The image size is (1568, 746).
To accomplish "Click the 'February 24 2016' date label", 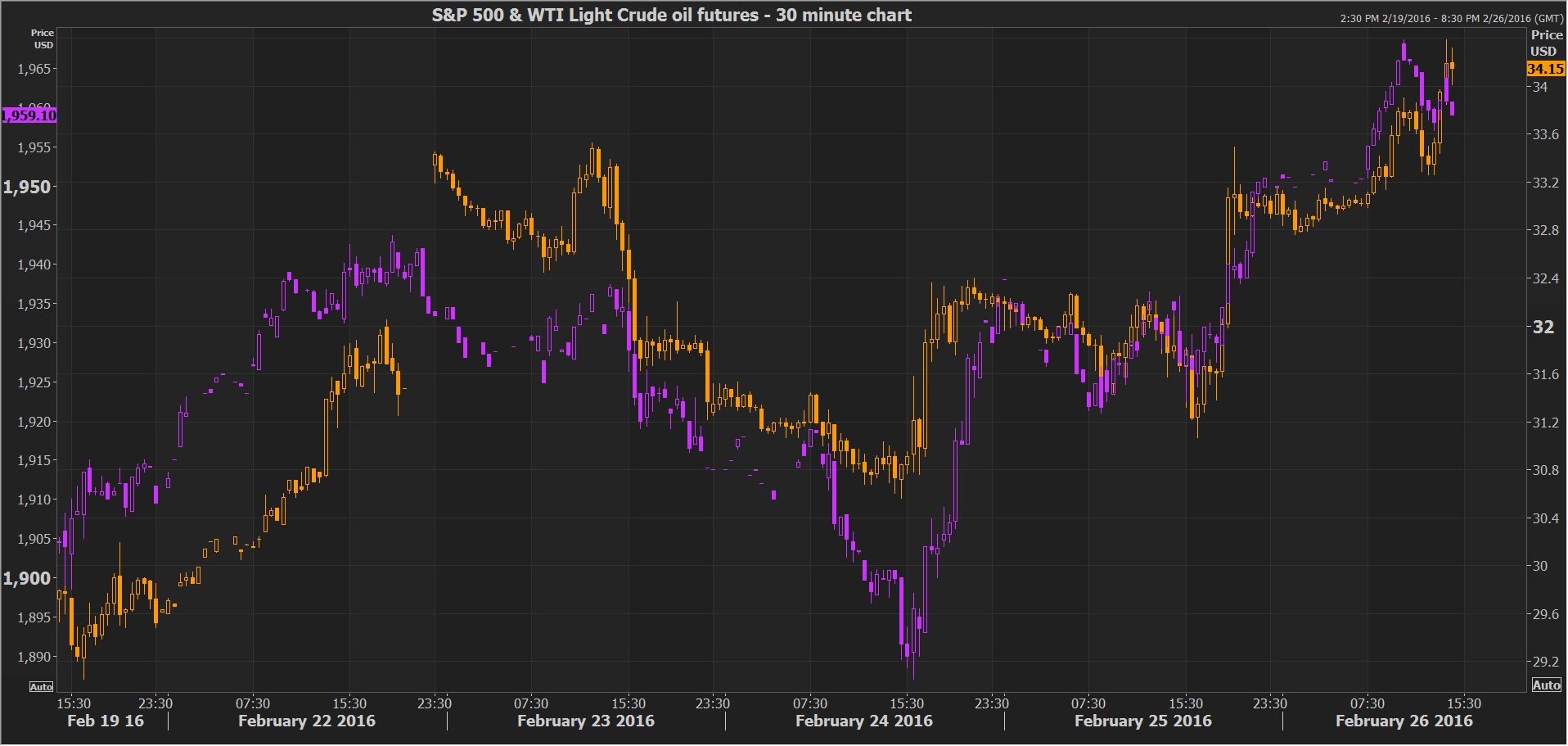I will (864, 721).
